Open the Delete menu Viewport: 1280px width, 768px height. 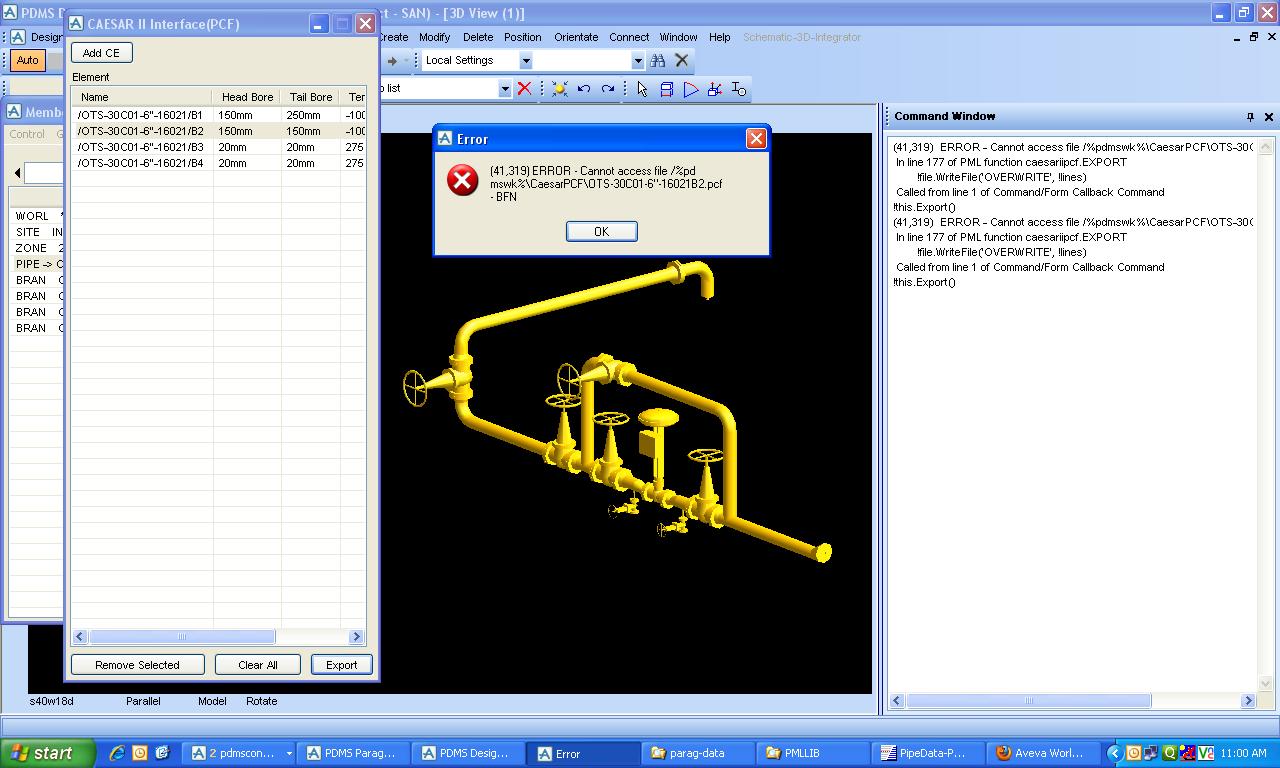(478, 37)
